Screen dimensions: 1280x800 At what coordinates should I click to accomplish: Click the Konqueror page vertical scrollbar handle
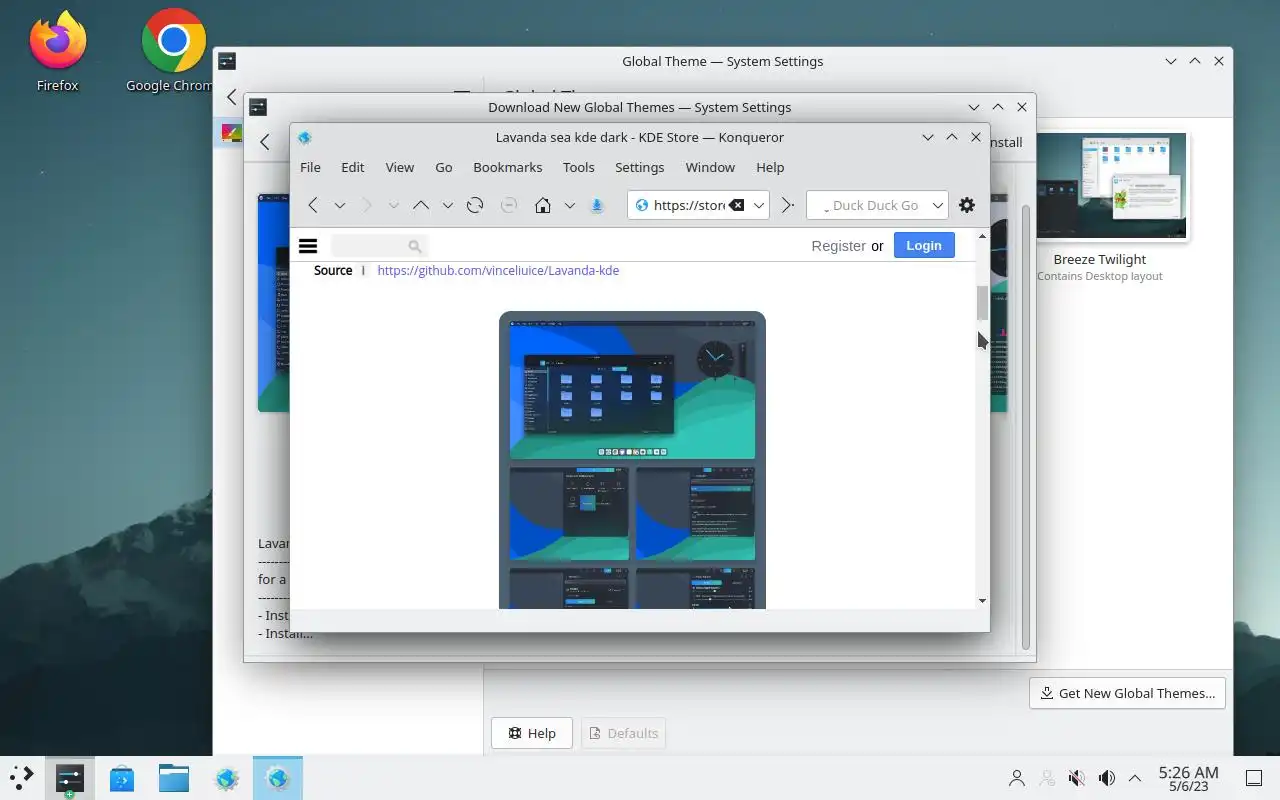(x=982, y=303)
